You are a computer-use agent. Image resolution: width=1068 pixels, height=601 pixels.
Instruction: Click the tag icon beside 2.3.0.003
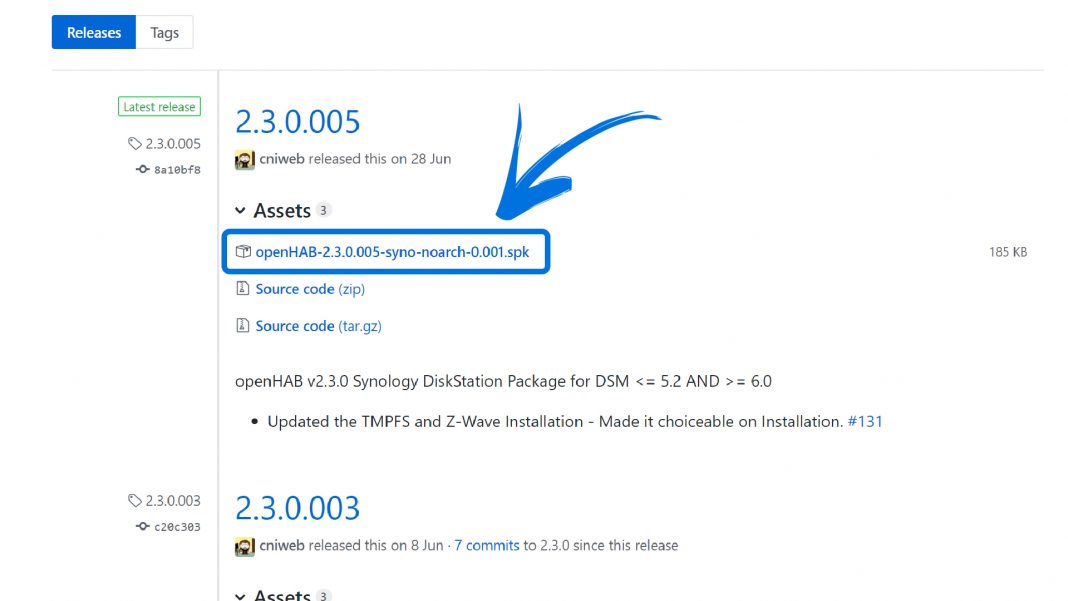pyautogui.click(x=135, y=500)
